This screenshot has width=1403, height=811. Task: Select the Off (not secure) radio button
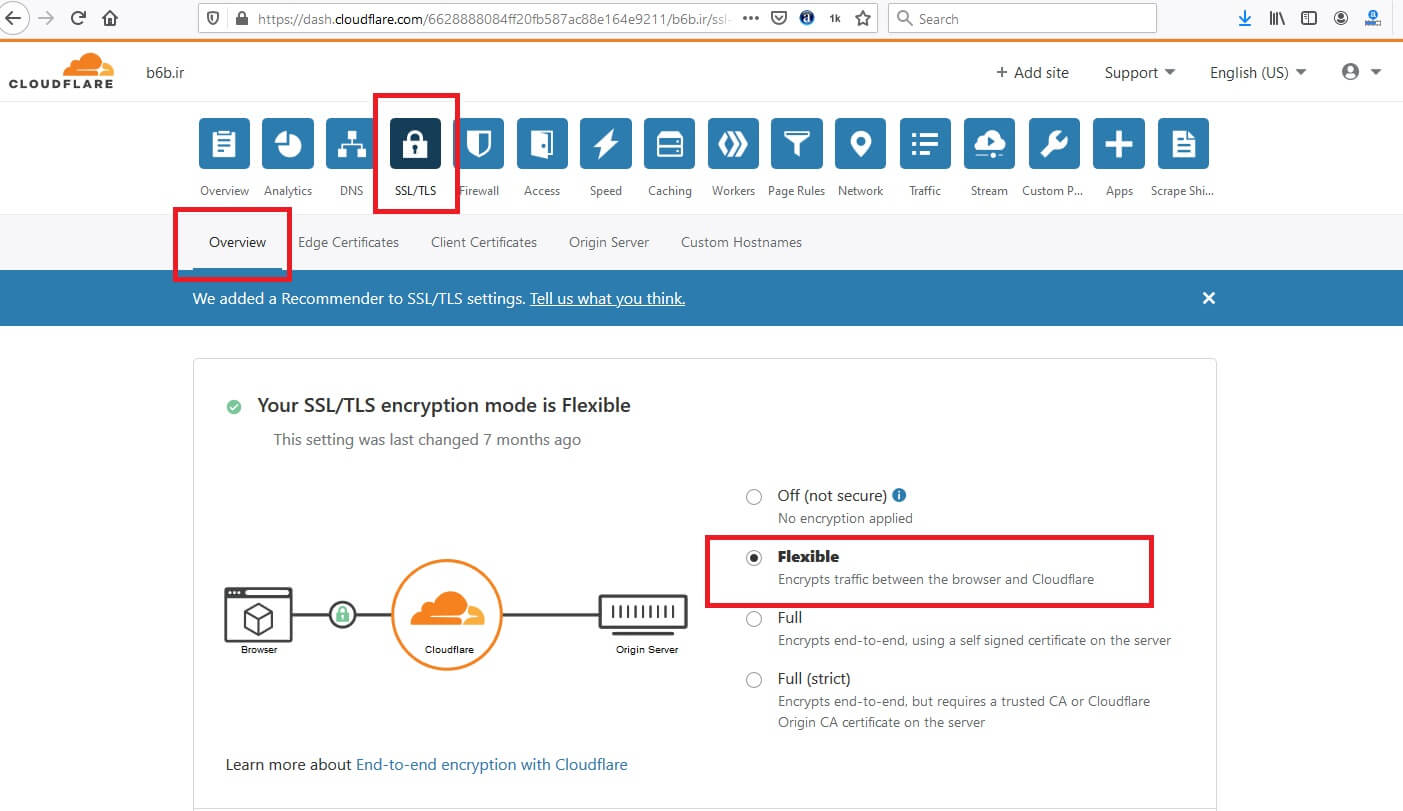click(x=754, y=497)
